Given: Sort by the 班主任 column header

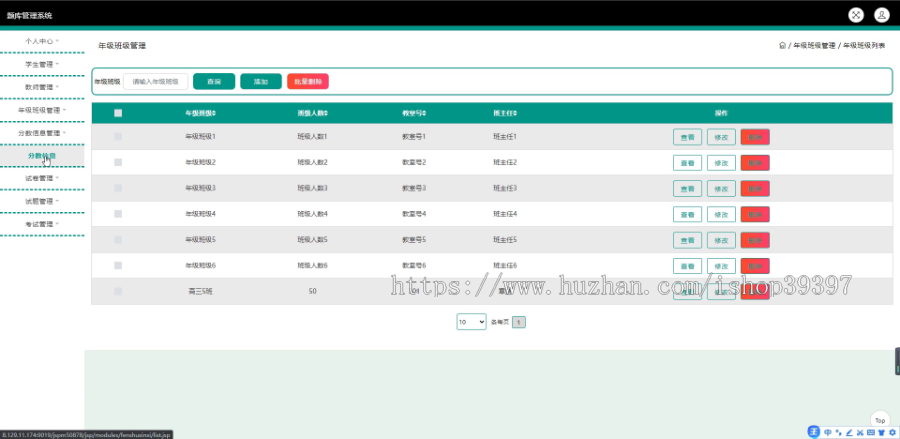Looking at the screenshot, I should click(505, 113).
